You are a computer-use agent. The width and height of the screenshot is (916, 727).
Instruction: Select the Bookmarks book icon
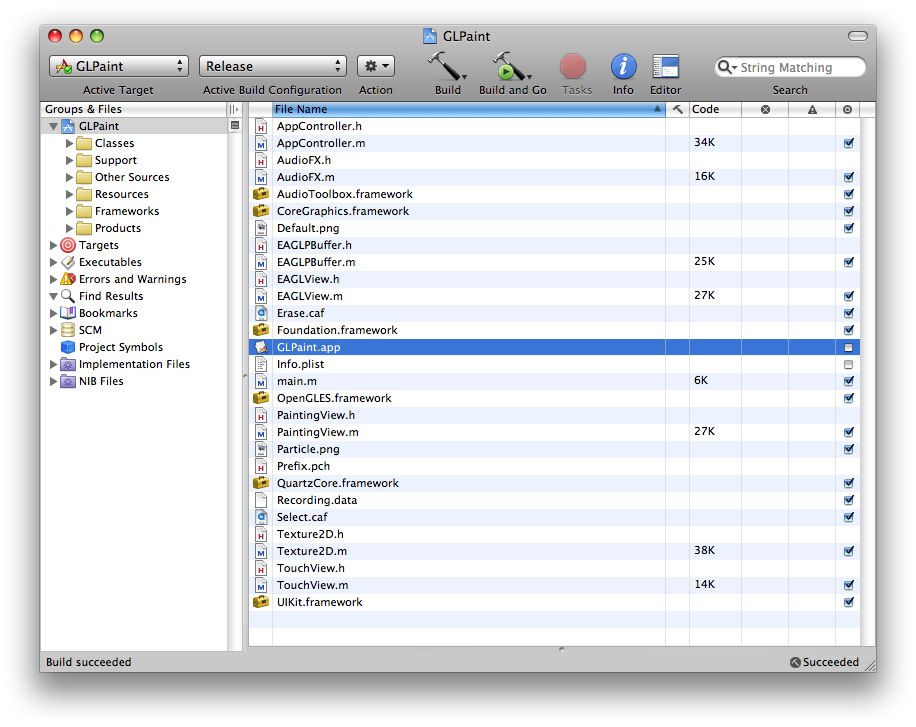[x=68, y=313]
